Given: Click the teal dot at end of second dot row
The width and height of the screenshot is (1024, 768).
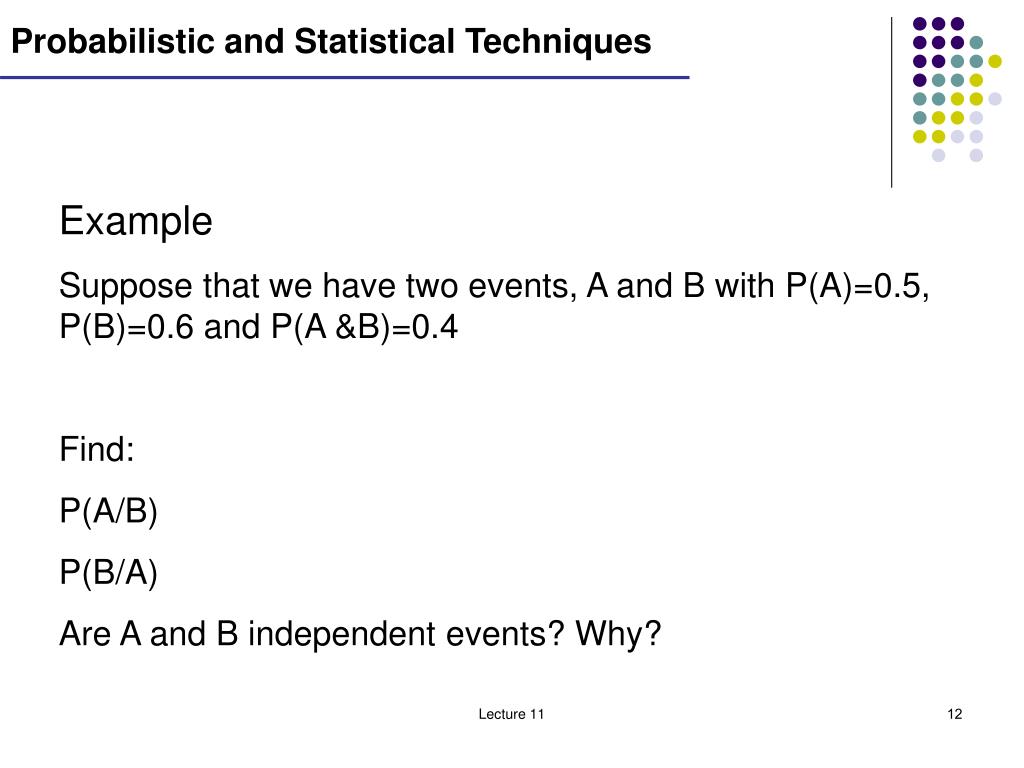Looking at the screenshot, I should [976, 43].
